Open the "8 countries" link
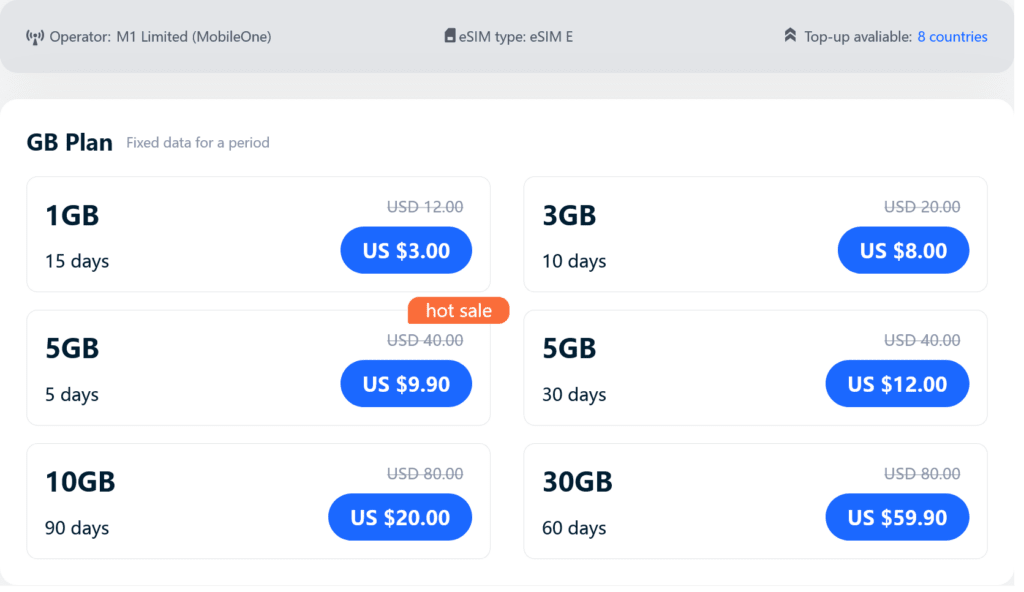 click(952, 36)
